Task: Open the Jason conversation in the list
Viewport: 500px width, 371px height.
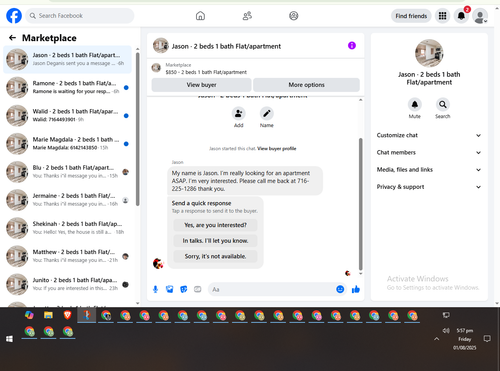Action: [x=67, y=59]
